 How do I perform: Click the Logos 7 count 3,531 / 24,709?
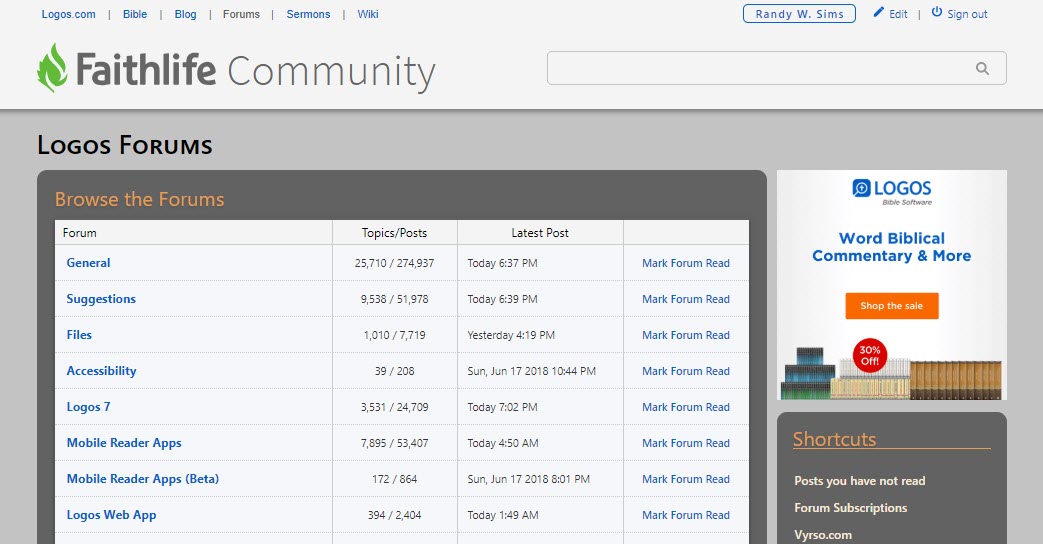tap(394, 407)
